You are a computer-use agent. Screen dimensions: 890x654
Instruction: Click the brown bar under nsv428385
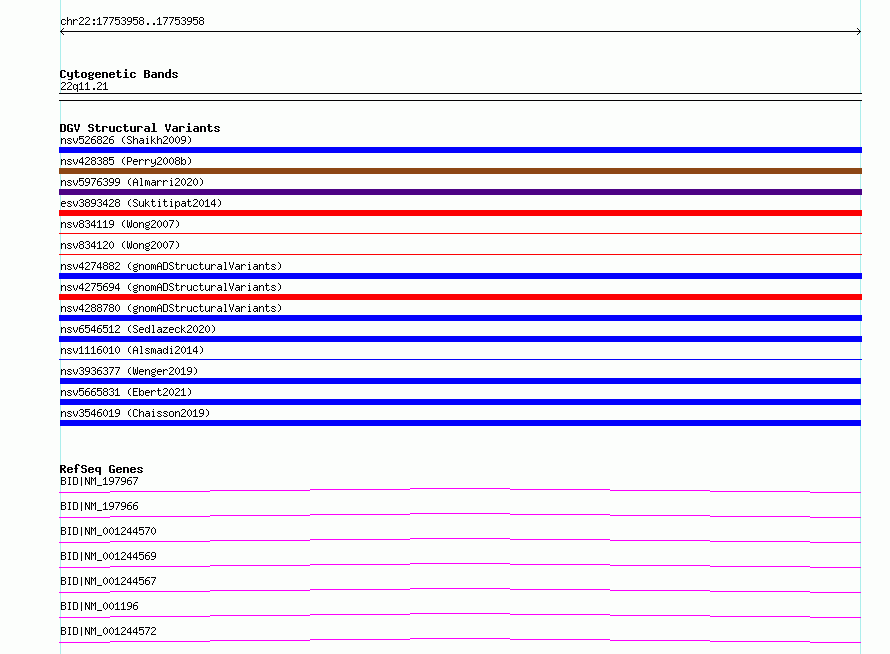tap(460, 171)
